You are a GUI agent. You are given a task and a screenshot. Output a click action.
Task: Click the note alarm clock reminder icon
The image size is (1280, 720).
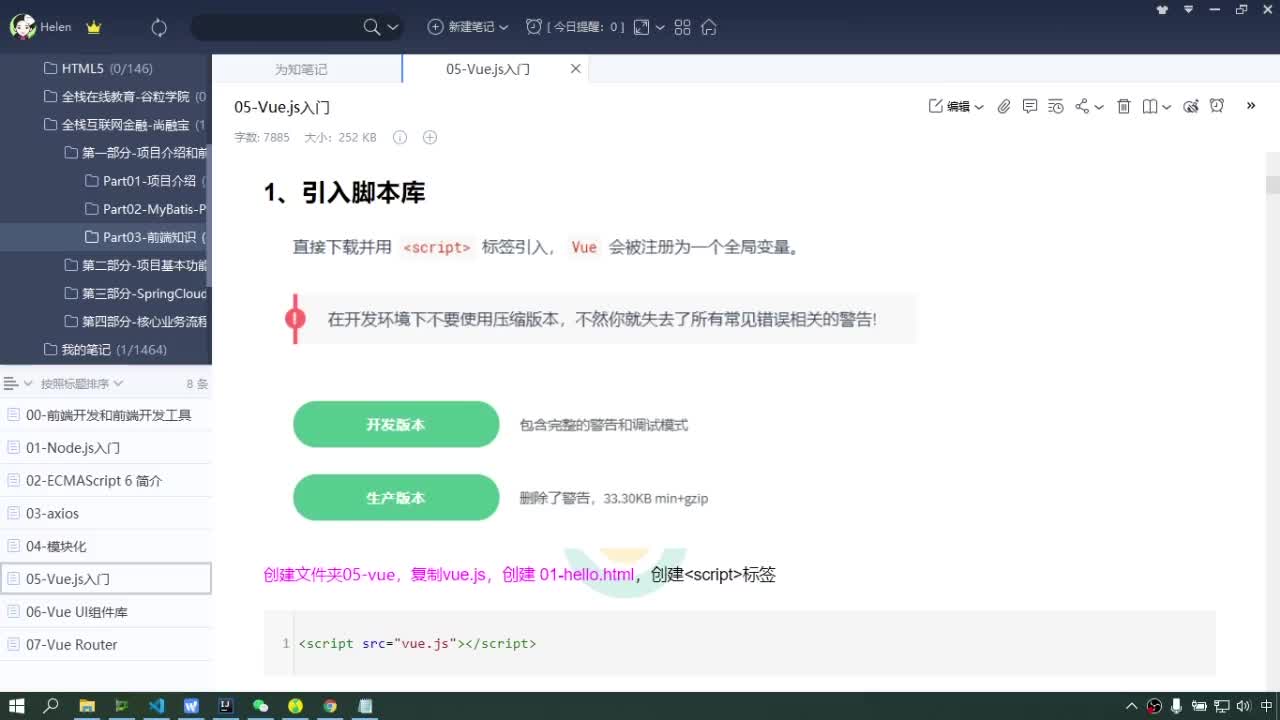tap(1217, 106)
